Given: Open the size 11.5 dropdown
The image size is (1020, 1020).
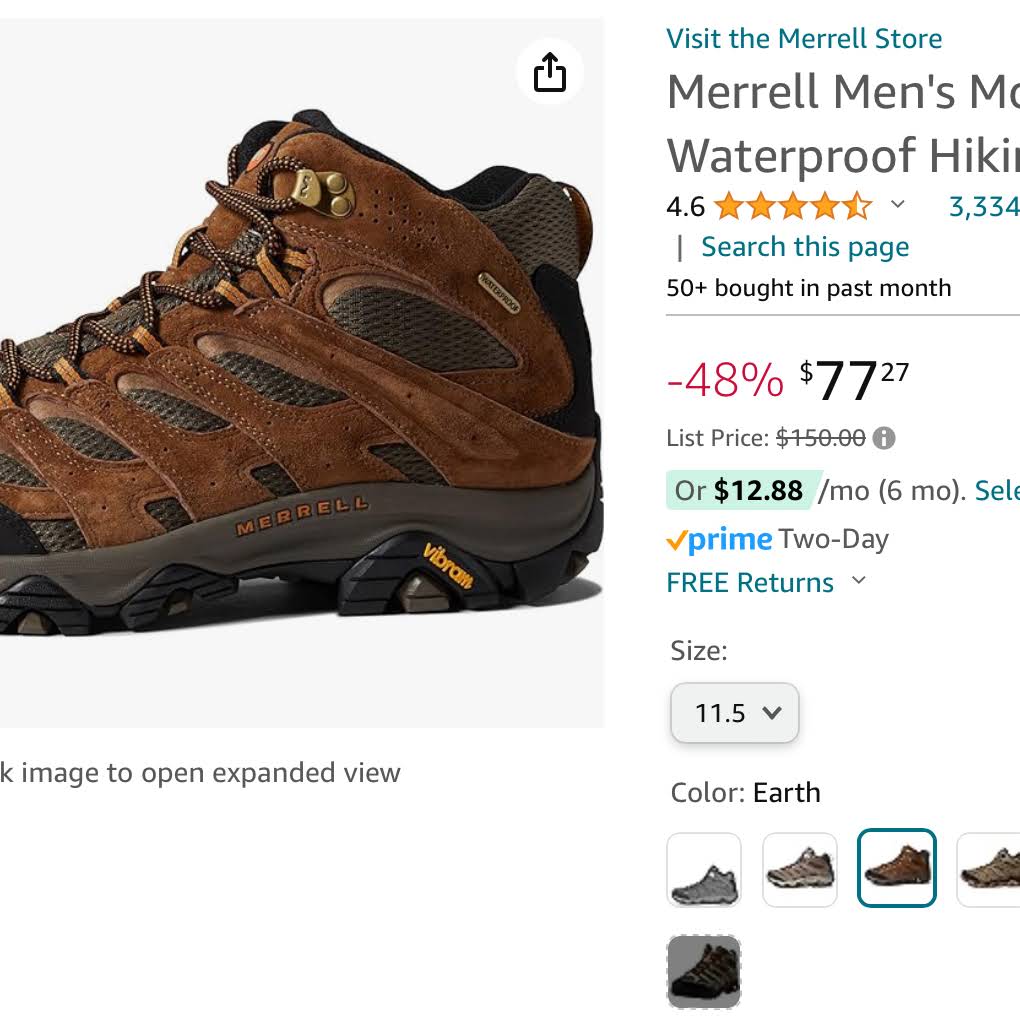Looking at the screenshot, I should [734, 712].
